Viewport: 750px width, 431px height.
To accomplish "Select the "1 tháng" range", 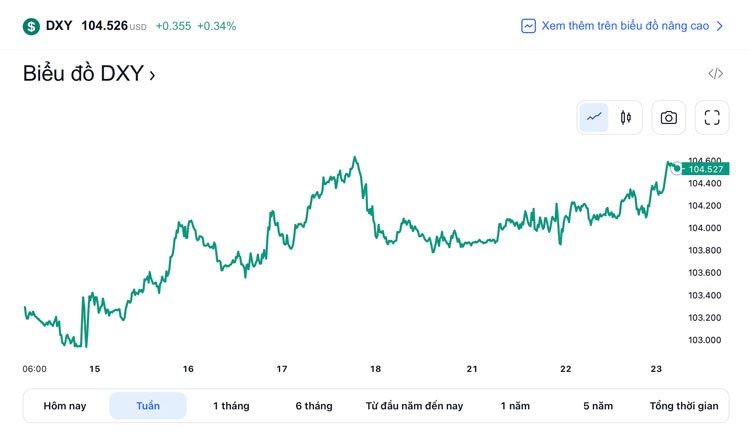I will click(231, 406).
